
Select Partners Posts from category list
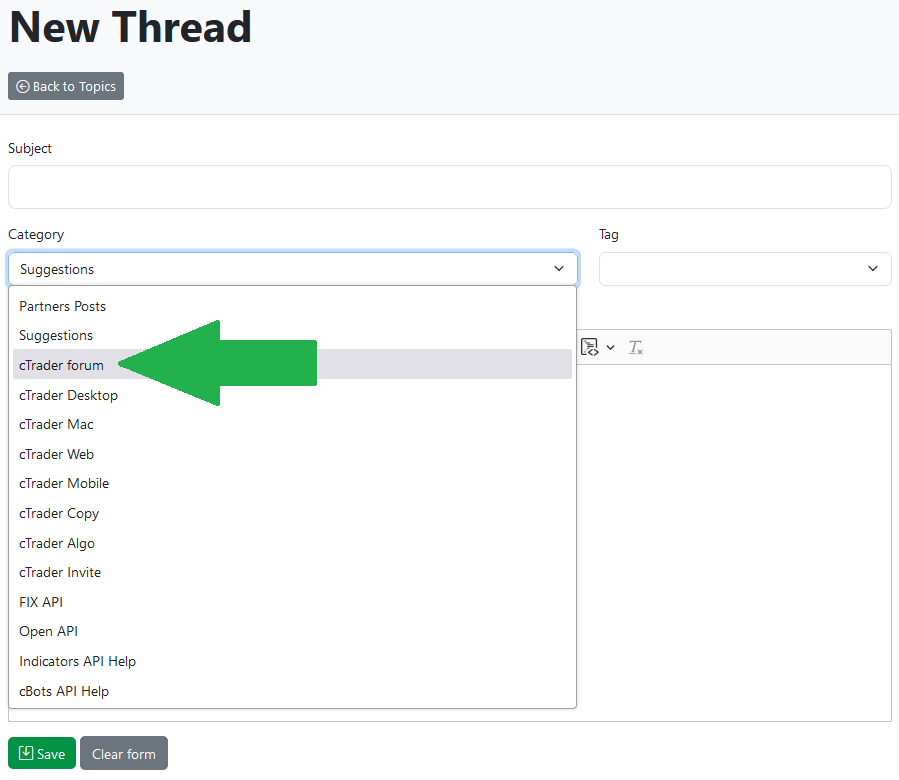coord(292,306)
